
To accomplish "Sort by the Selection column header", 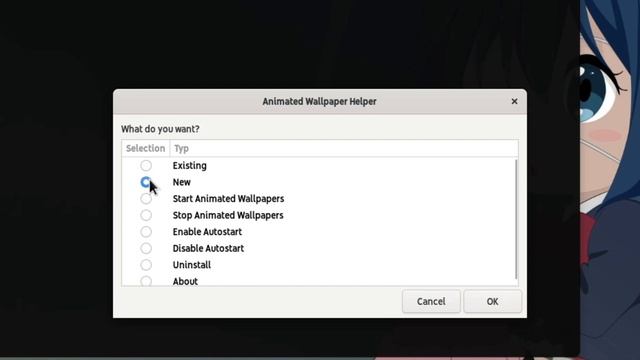I will [x=145, y=148].
